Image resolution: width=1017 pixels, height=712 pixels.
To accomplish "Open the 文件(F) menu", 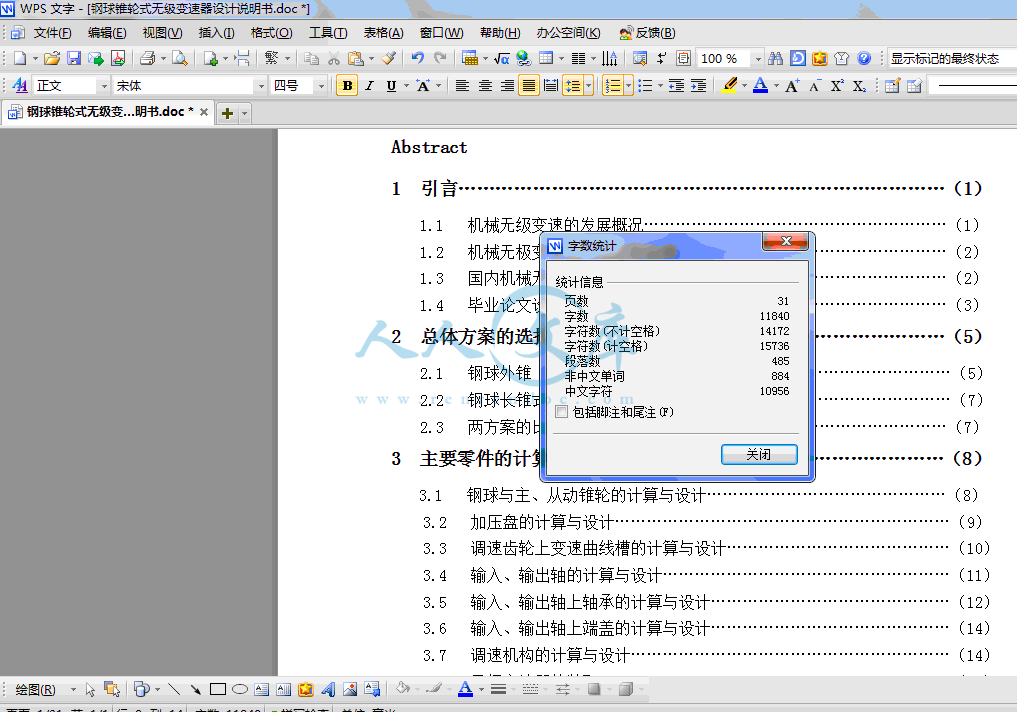I will click(53, 32).
